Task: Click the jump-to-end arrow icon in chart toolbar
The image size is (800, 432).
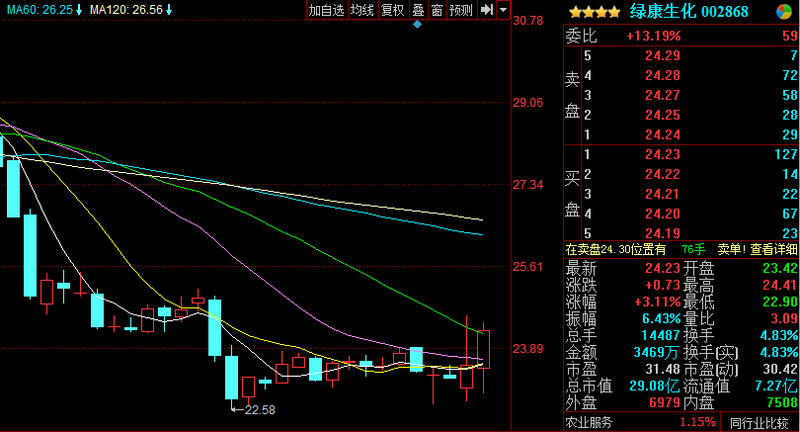Action: pos(487,10)
